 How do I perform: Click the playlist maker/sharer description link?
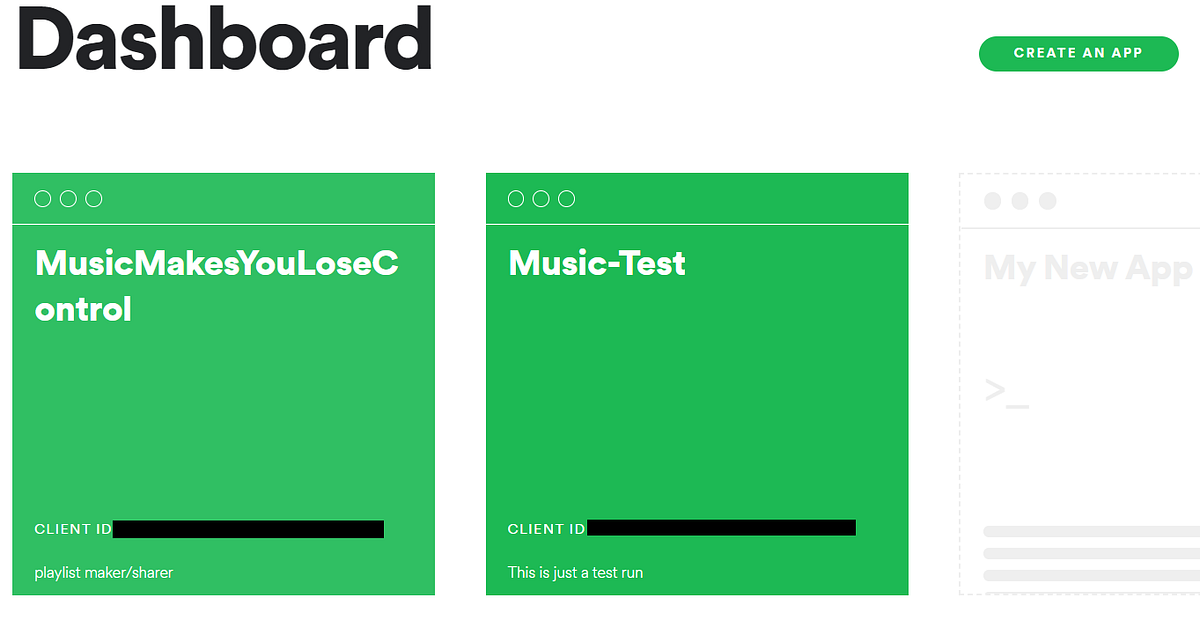tap(103, 572)
